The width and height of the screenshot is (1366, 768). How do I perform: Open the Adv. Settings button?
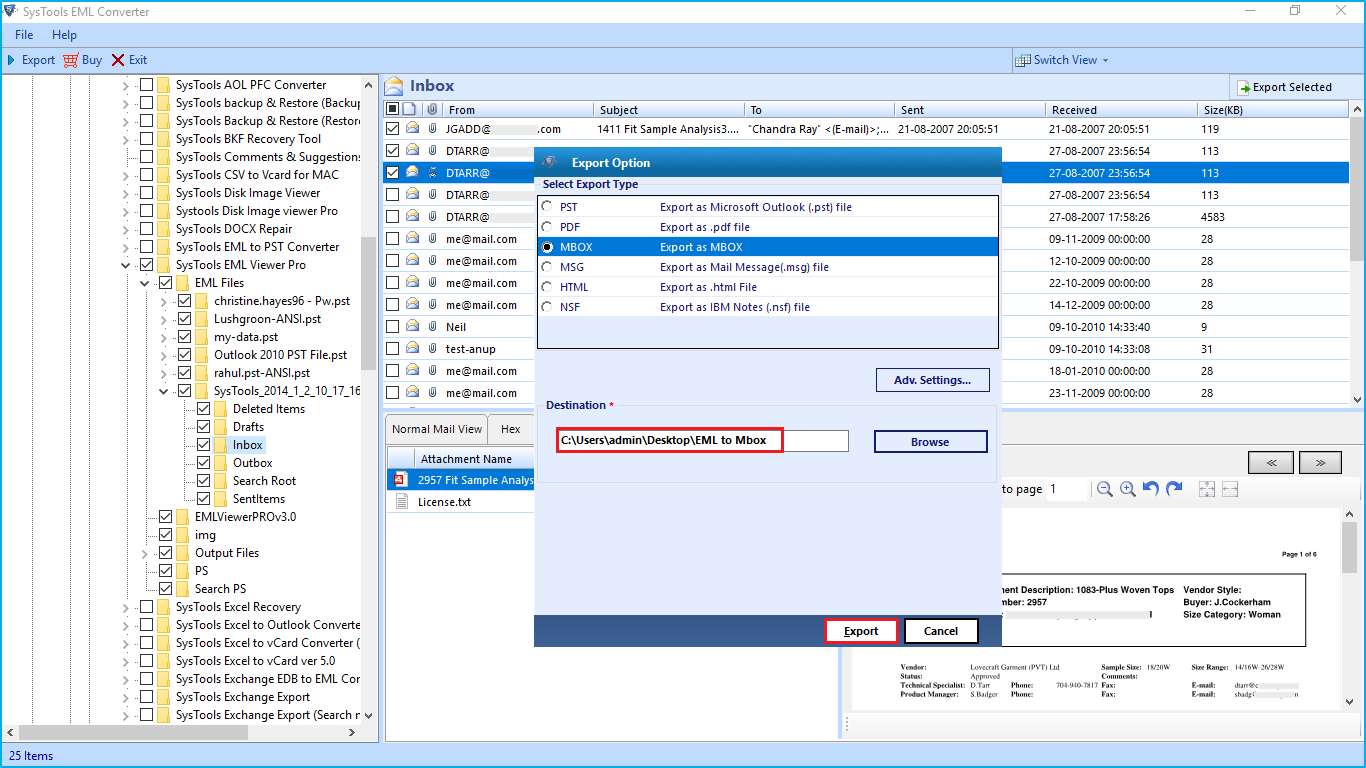coord(933,380)
